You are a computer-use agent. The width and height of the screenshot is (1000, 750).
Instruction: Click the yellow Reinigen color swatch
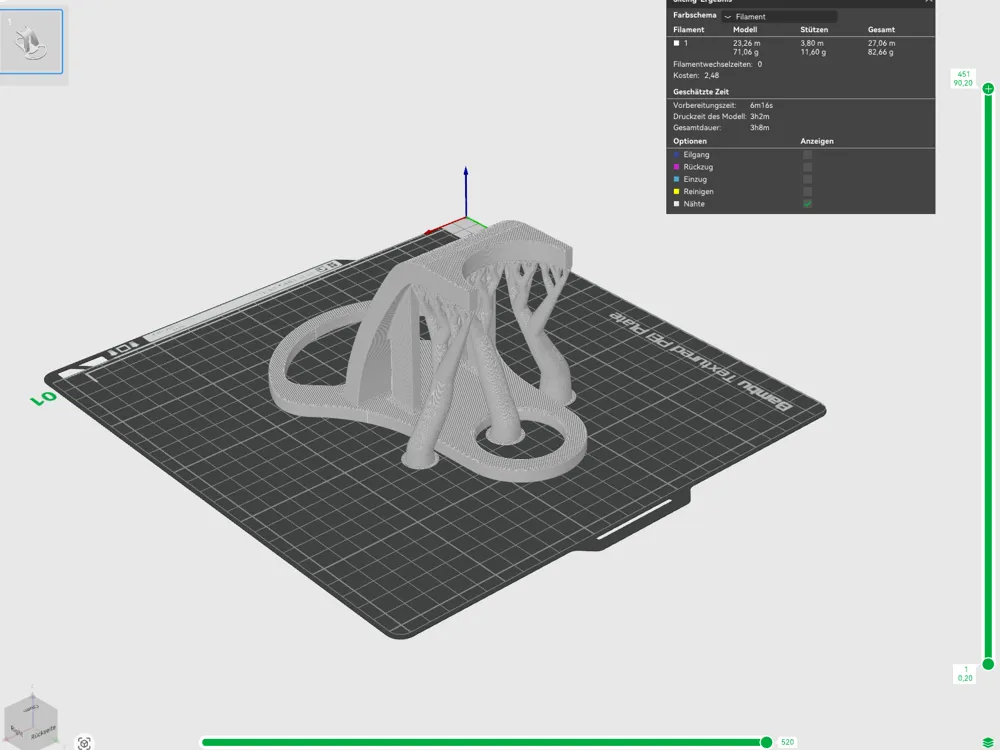[x=677, y=191]
